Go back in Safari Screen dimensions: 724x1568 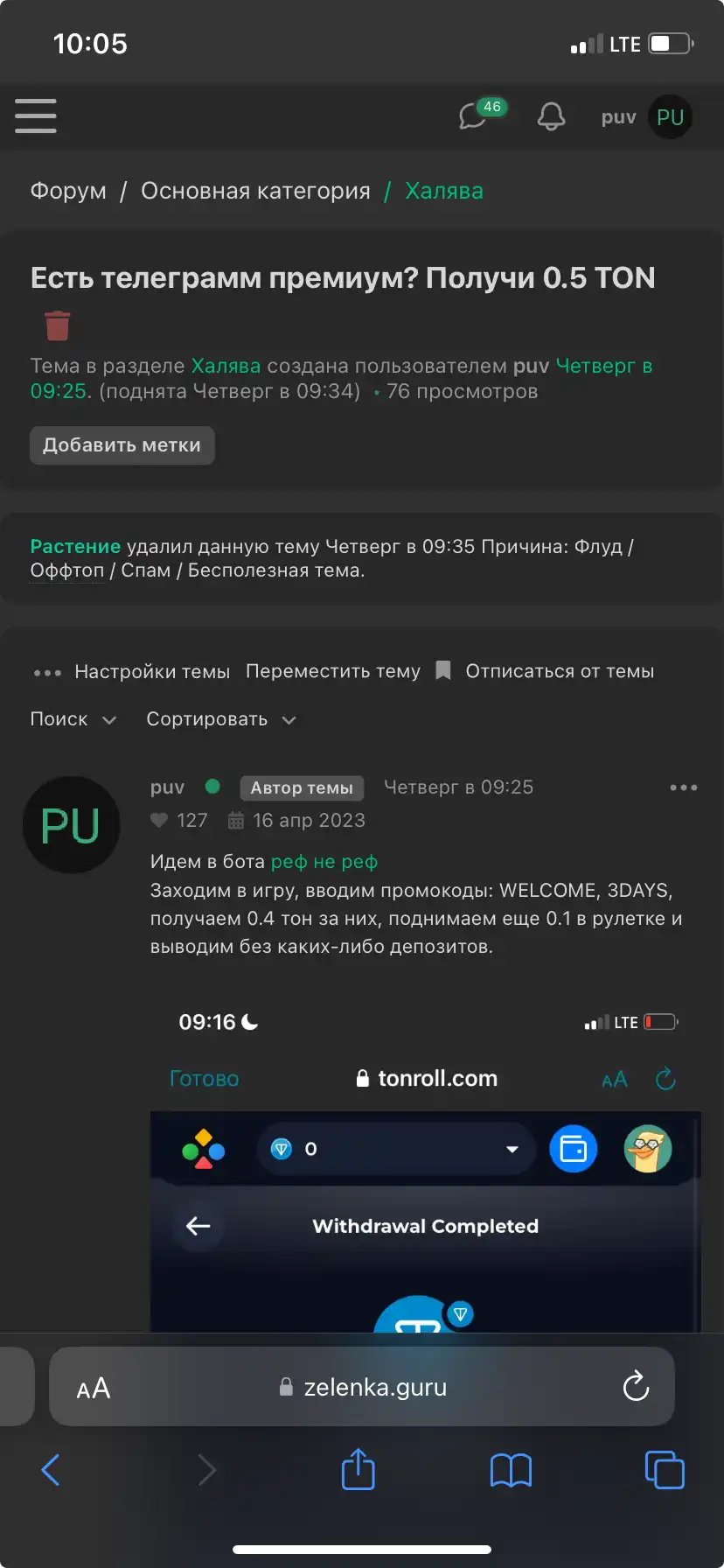click(51, 1470)
